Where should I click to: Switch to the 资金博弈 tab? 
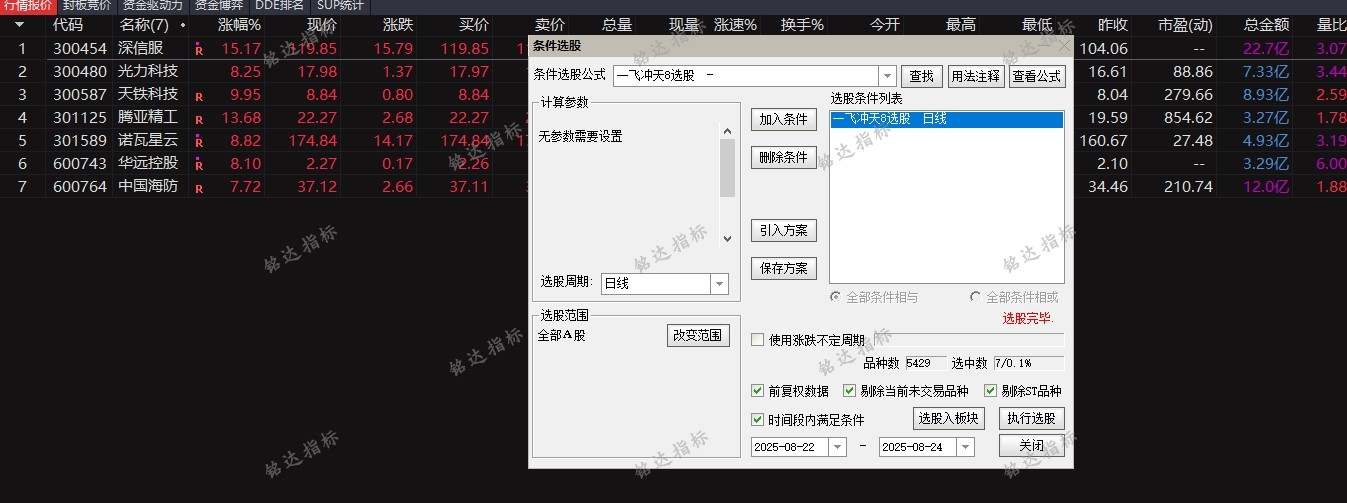pos(219,6)
